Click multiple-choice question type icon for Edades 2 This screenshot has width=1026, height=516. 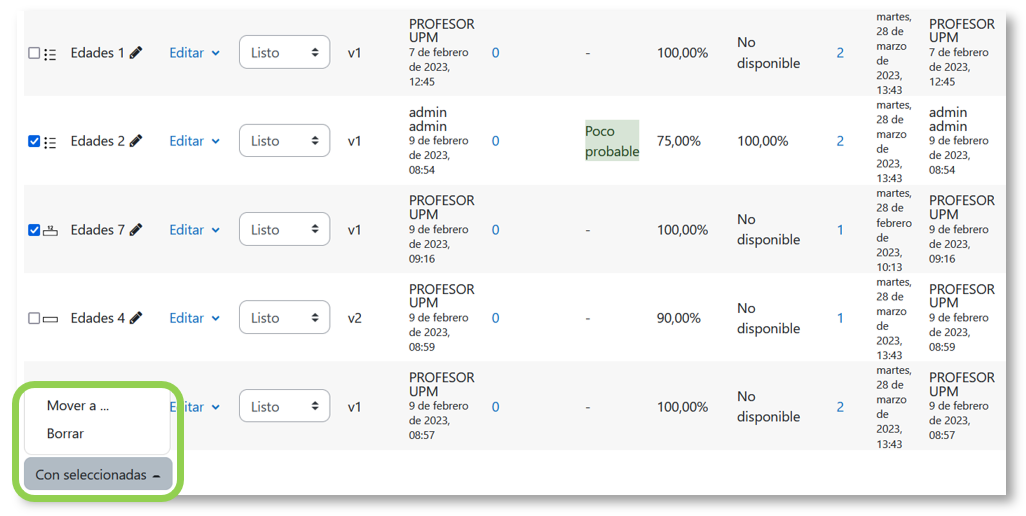[50, 142]
